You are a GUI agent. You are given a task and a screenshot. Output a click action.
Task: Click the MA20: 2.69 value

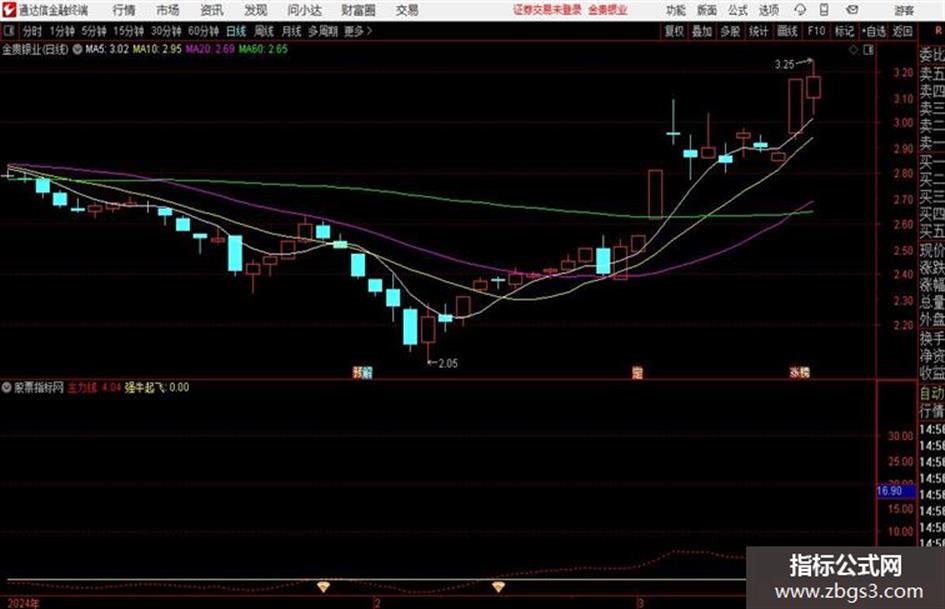pyautogui.click(x=210, y=49)
